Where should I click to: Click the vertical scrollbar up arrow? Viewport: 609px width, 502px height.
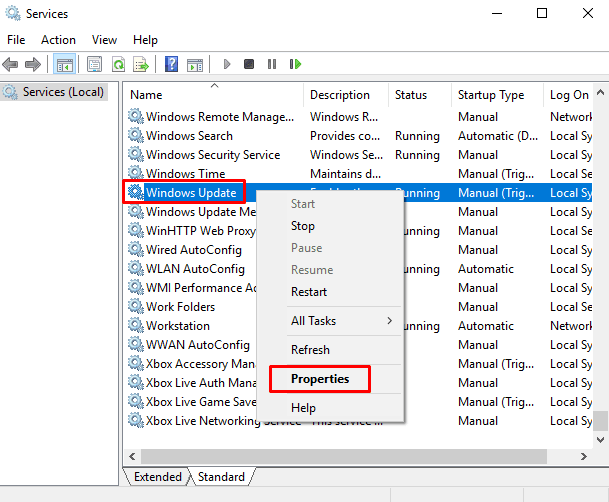pos(600,92)
